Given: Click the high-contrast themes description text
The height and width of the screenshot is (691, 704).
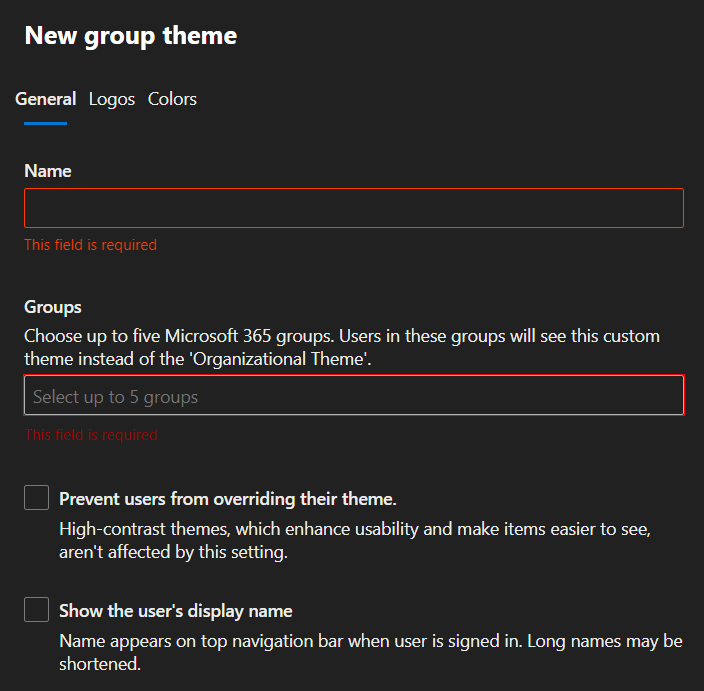Looking at the screenshot, I should 355,528.
